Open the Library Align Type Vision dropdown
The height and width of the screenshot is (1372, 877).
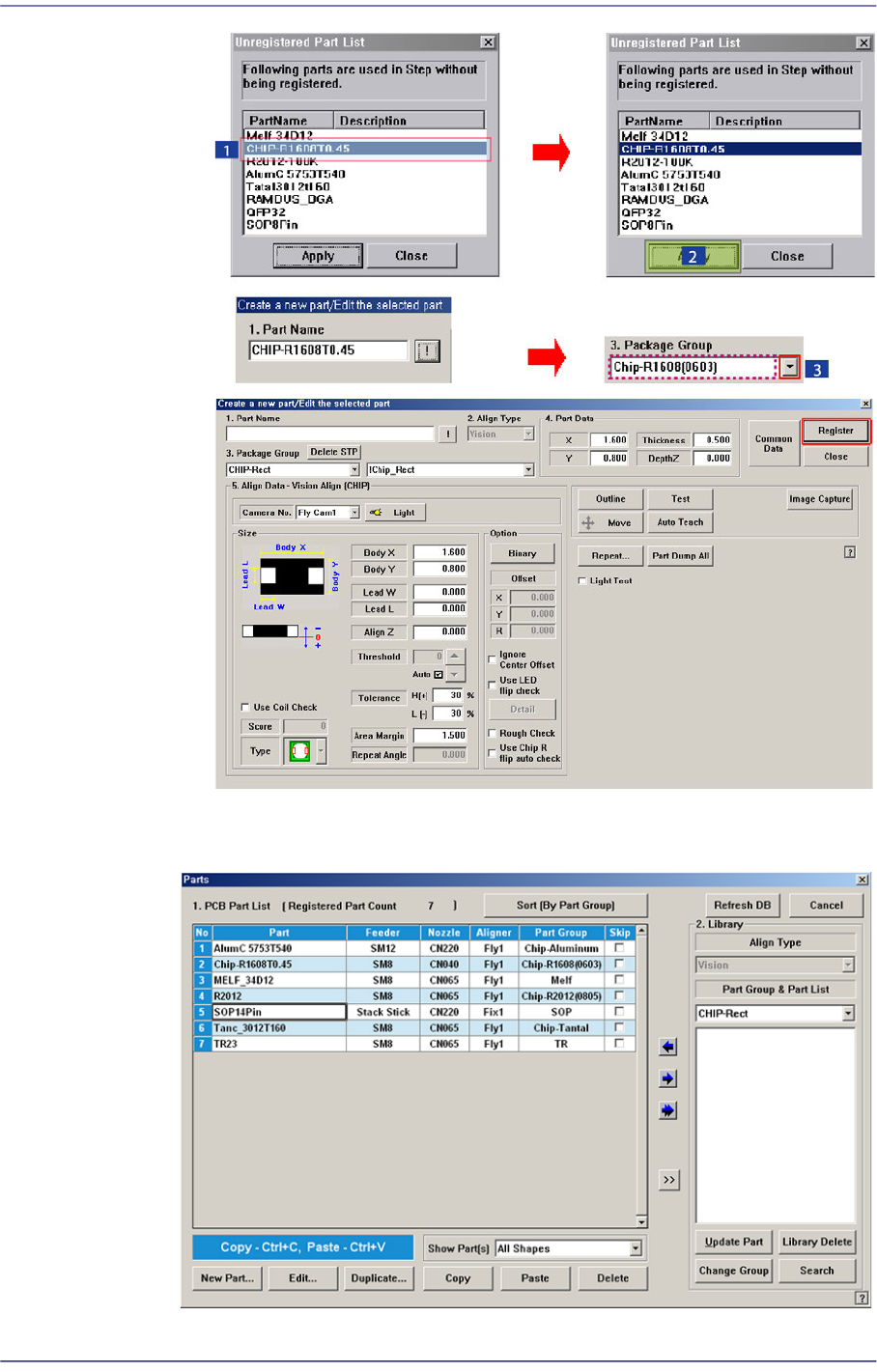848,966
